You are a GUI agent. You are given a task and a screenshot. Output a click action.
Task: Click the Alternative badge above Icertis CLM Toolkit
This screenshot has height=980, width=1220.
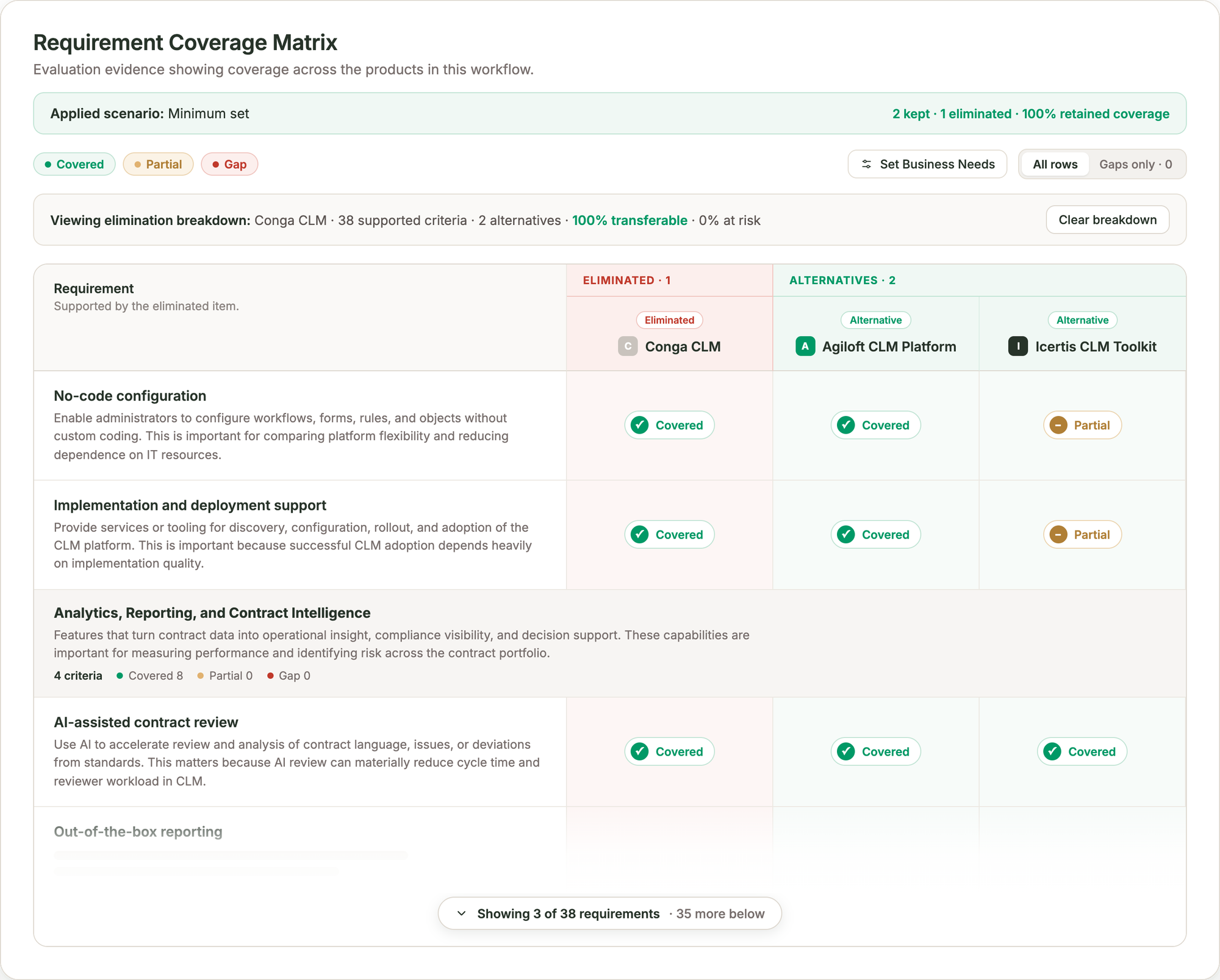(1082, 320)
